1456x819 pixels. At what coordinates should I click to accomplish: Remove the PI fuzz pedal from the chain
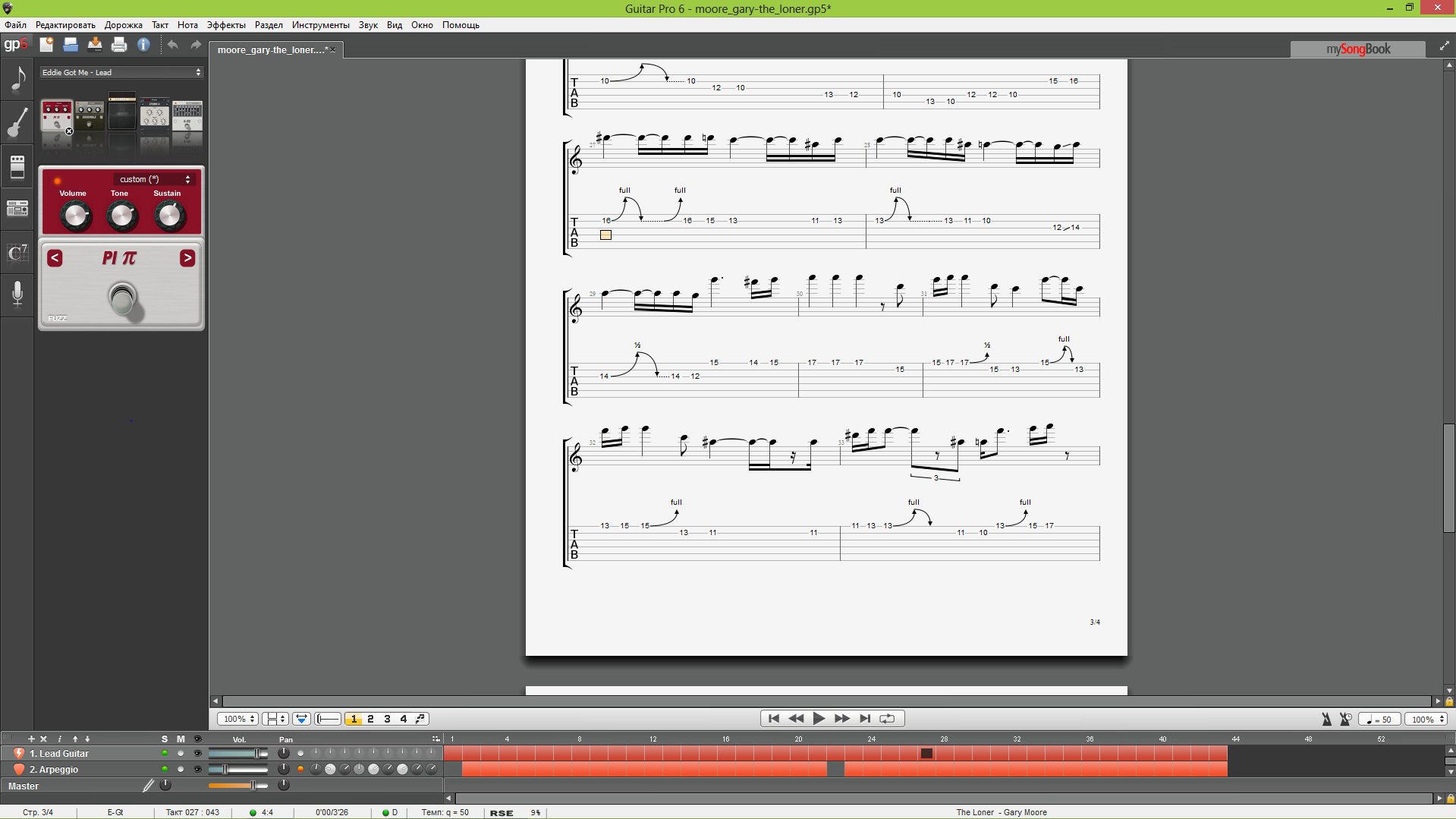[69, 131]
